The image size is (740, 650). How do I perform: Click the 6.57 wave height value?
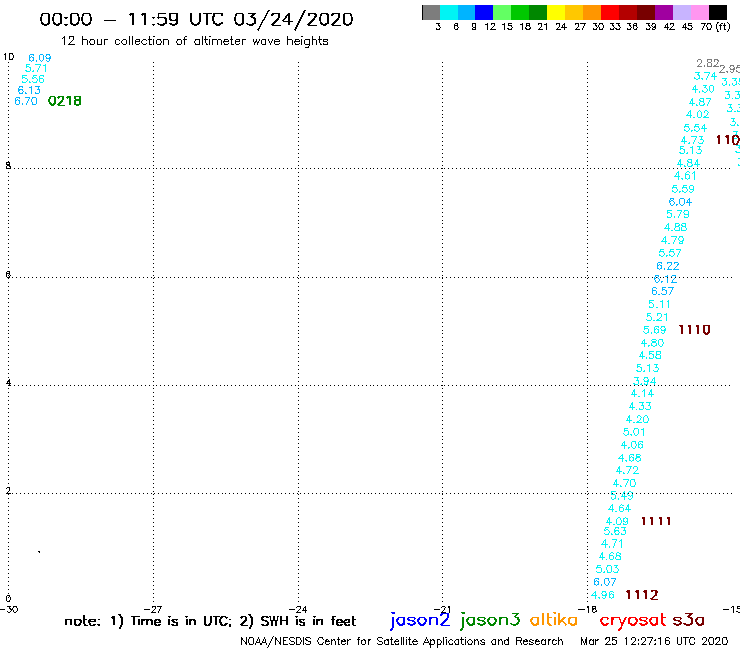click(663, 291)
